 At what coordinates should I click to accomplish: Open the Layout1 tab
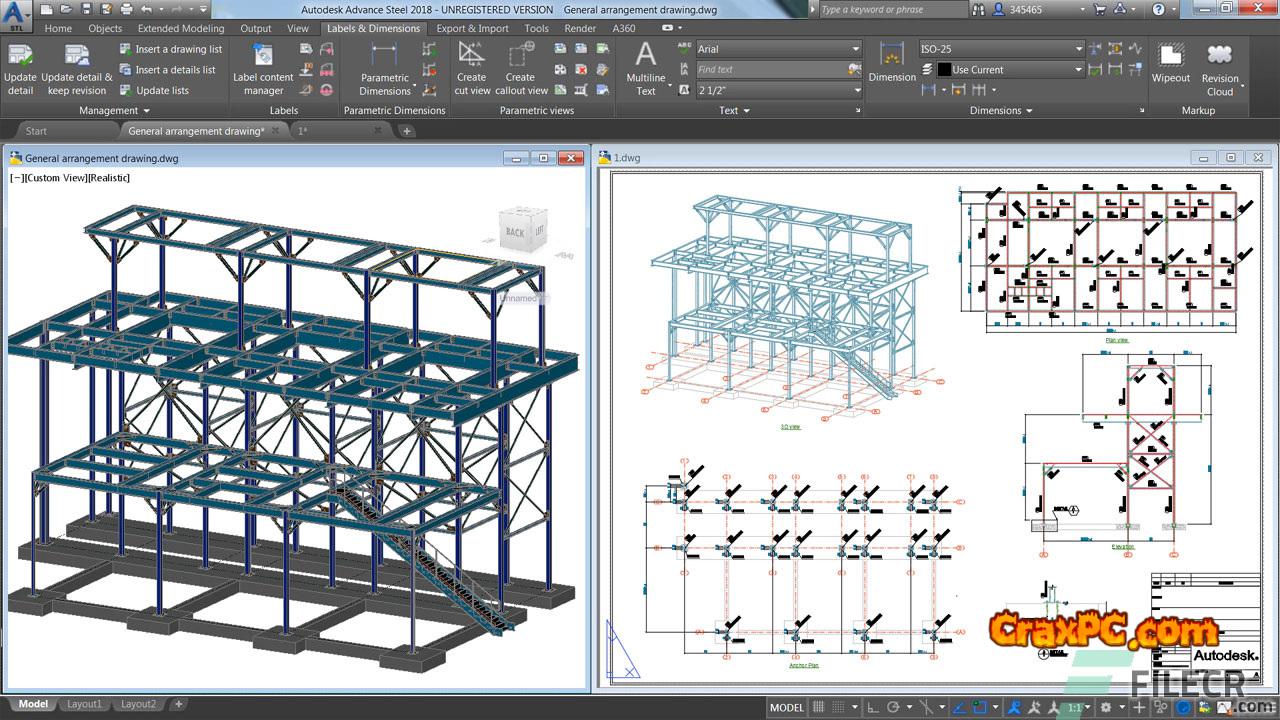(84, 704)
